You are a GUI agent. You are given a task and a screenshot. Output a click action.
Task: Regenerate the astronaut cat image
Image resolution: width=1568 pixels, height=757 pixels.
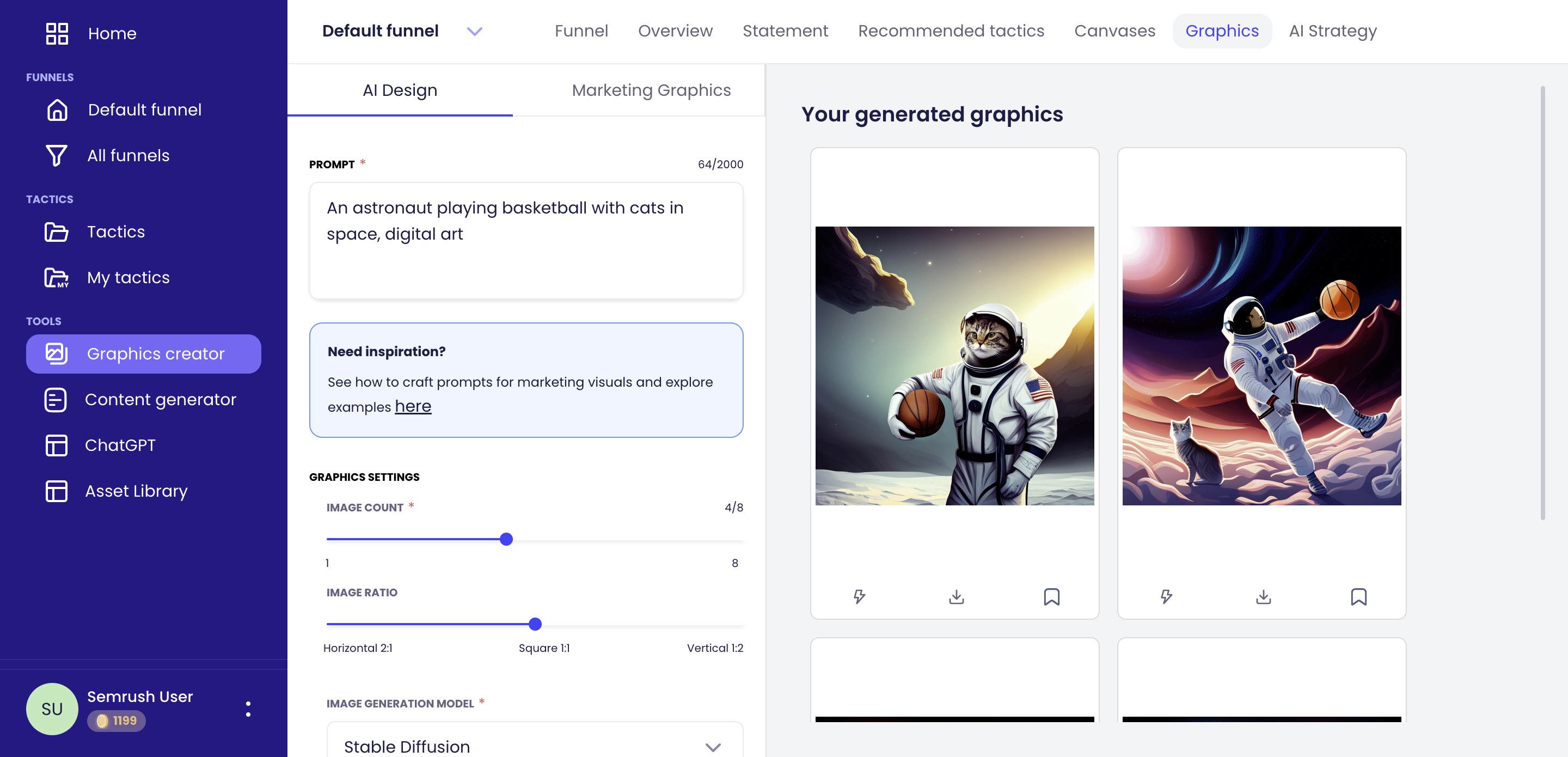[x=859, y=597]
